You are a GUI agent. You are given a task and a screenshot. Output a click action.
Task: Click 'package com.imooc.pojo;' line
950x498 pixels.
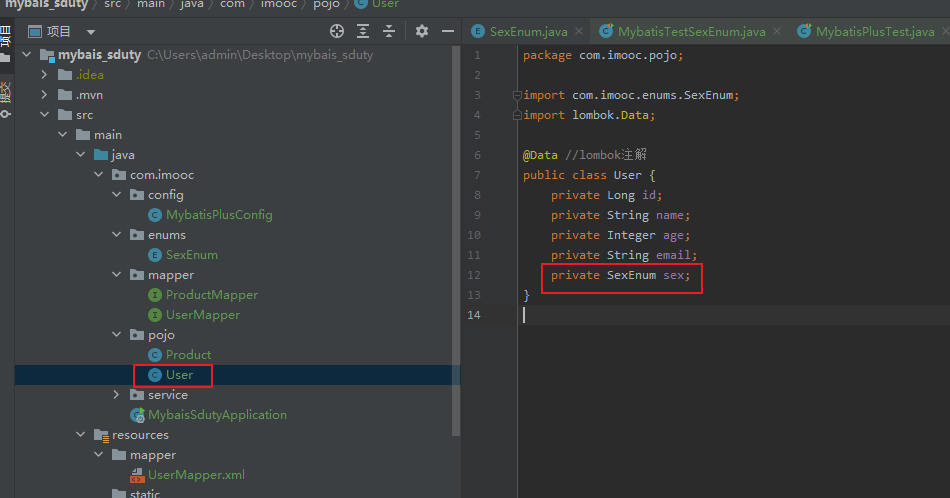coord(603,55)
